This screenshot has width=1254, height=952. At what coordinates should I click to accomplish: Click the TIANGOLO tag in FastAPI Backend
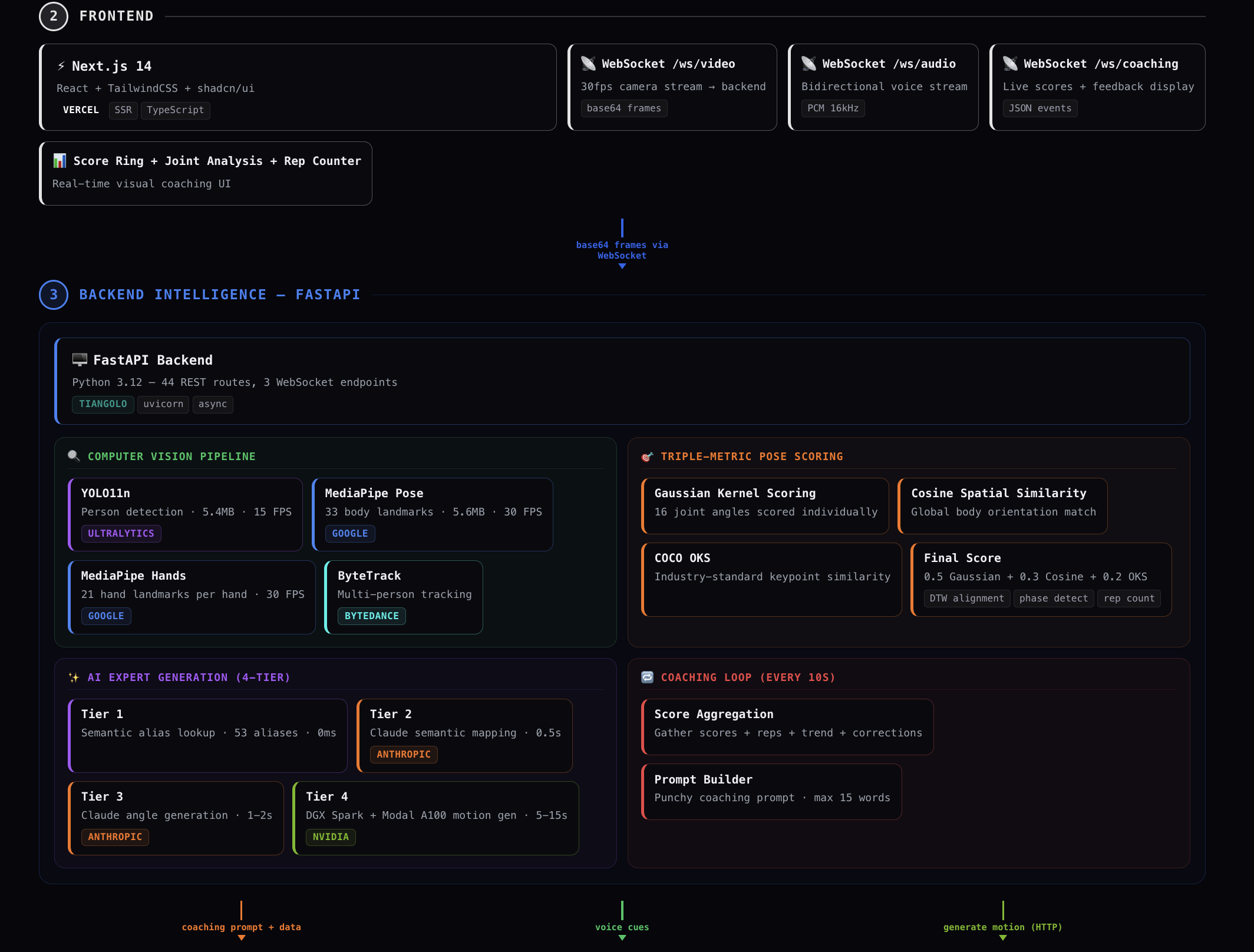[103, 404]
